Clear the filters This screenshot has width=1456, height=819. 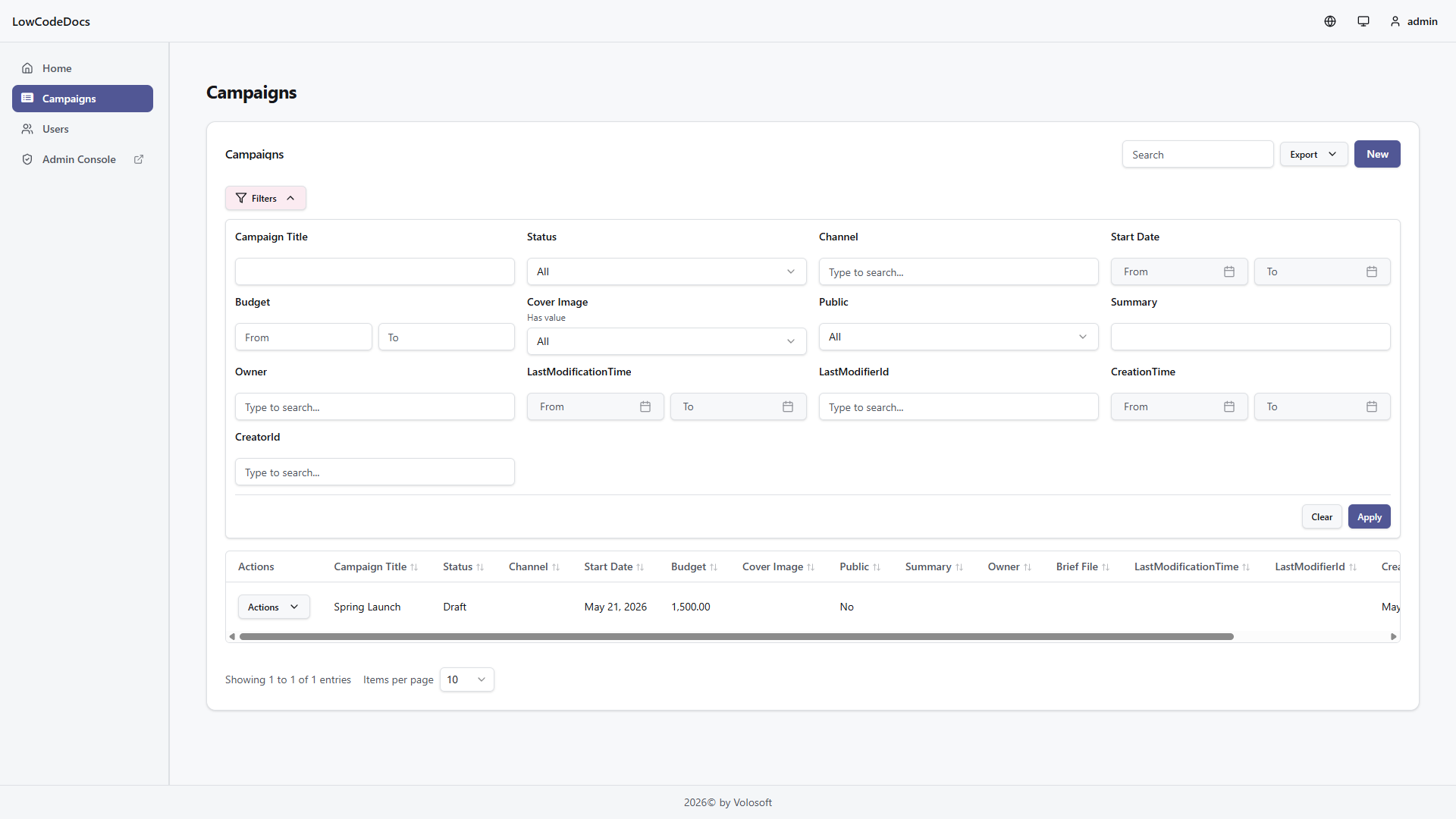(1322, 516)
